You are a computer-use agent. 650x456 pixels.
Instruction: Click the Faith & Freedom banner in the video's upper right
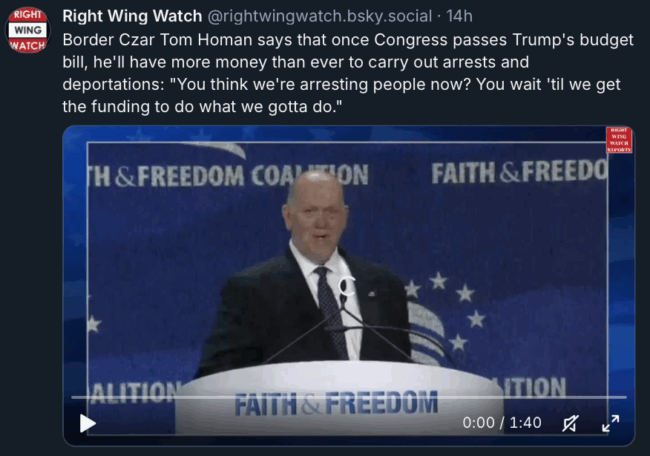click(x=519, y=172)
